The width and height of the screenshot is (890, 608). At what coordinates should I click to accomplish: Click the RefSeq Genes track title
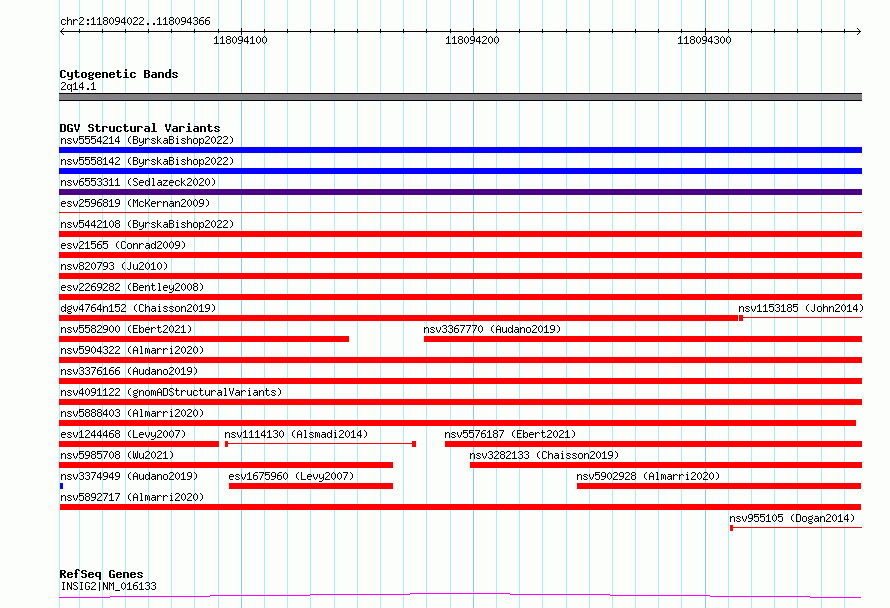coord(101,574)
